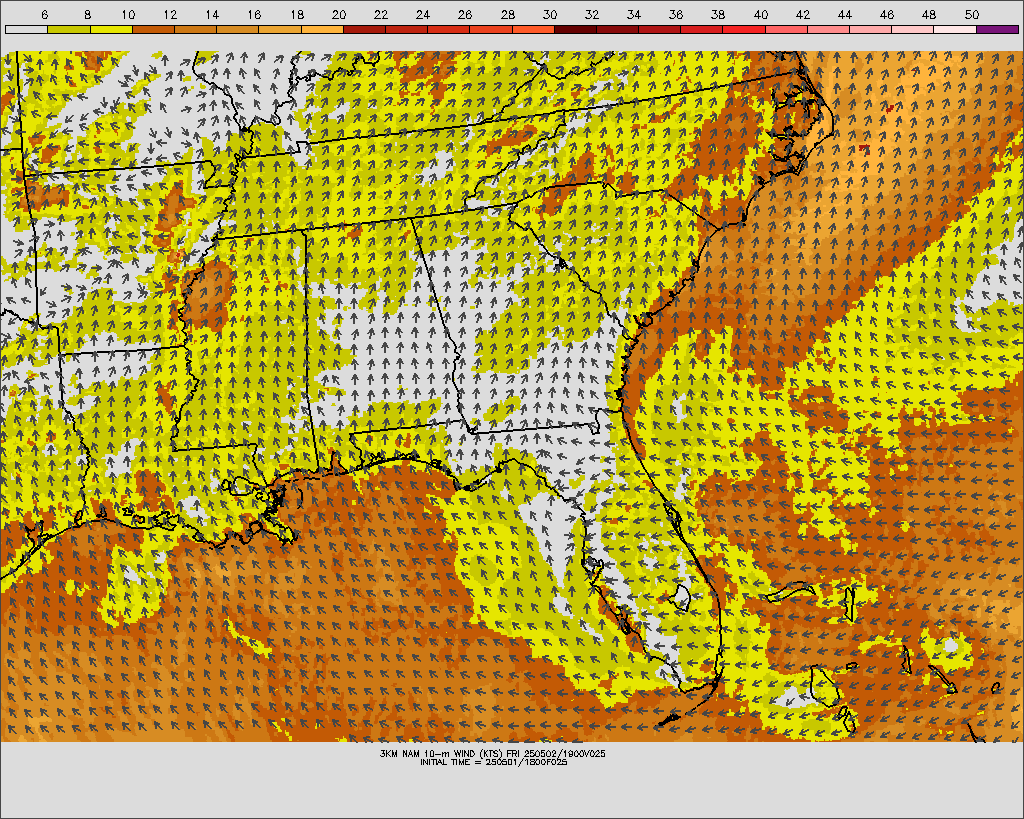Click the legend label "10"
This screenshot has height=819, width=1024.
tap(128, 15)
